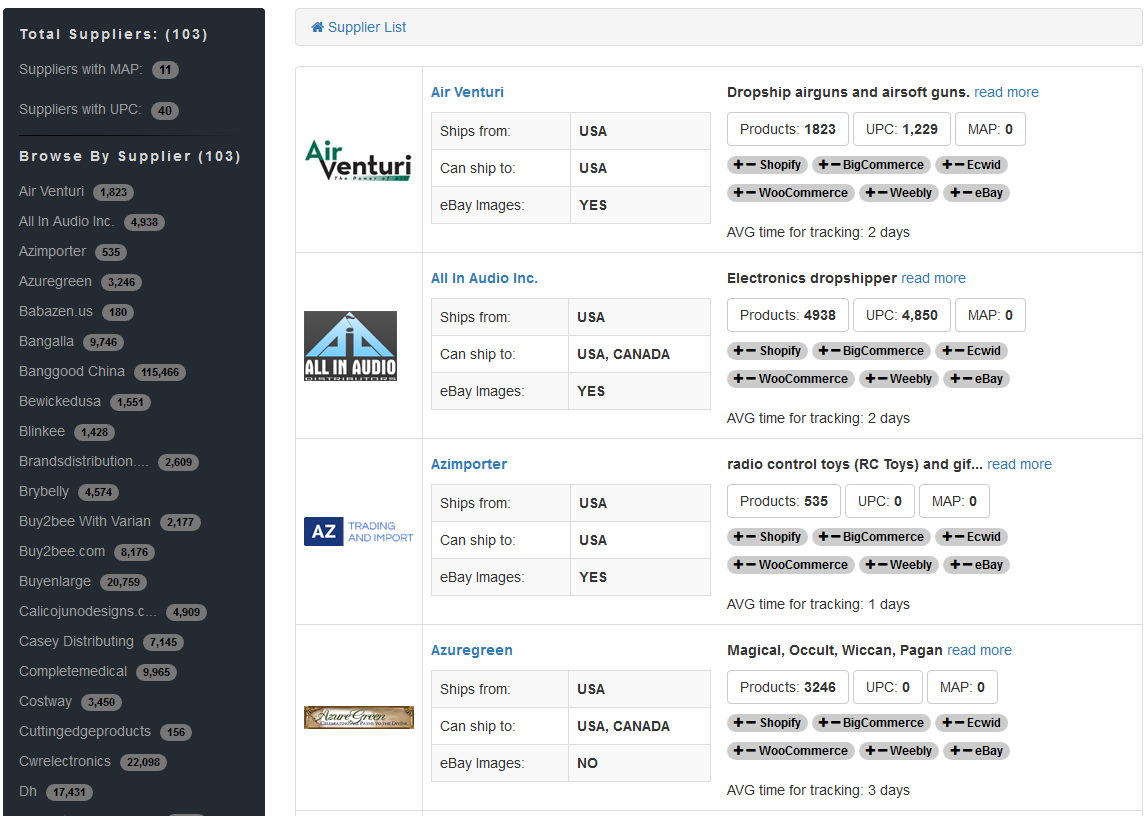Click the AzureGreen logo image
The height and width of the screenshot is (816, 1148).
pyautogui.click(x=358, y=717)
